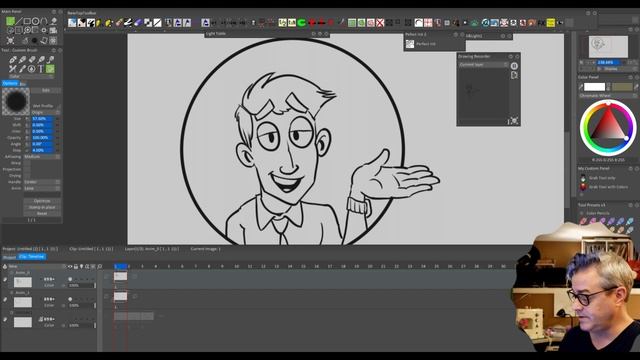Click the Edit brush button

[x=46, y=90]
